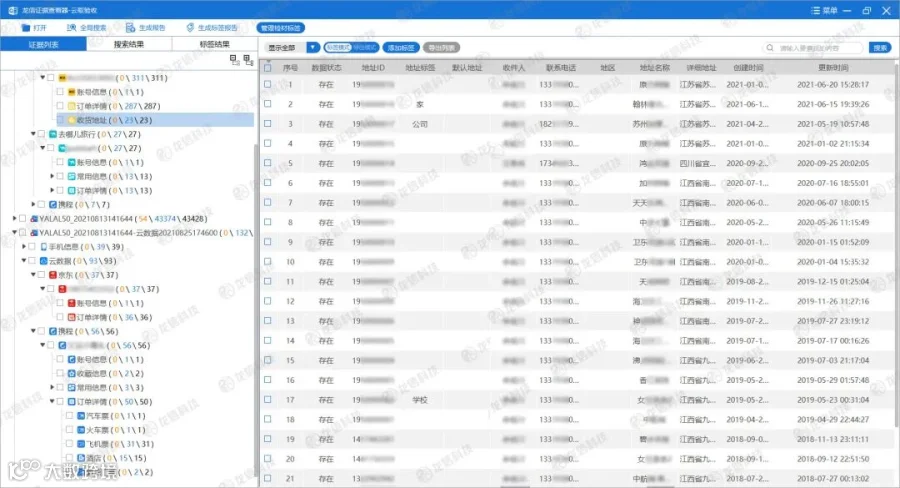
Task: Click the 火车票 train ticket icon
Action: 81,430
